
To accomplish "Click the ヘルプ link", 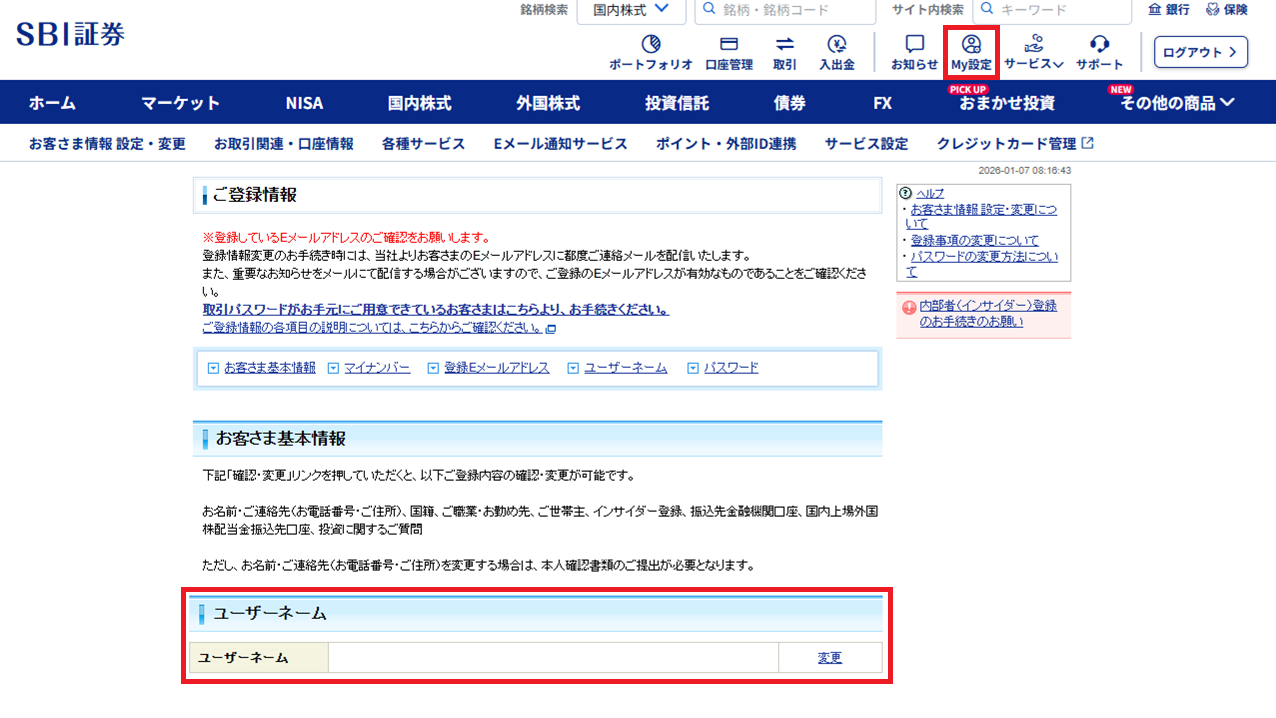I will [x=930, y=193].
